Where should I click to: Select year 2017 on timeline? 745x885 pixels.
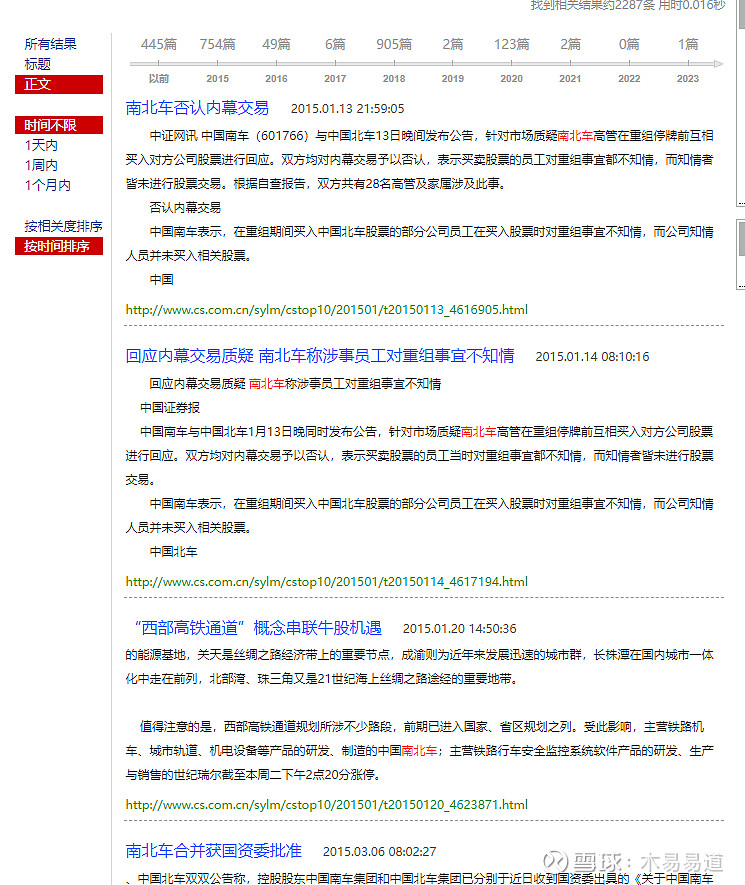coord(335,78)
